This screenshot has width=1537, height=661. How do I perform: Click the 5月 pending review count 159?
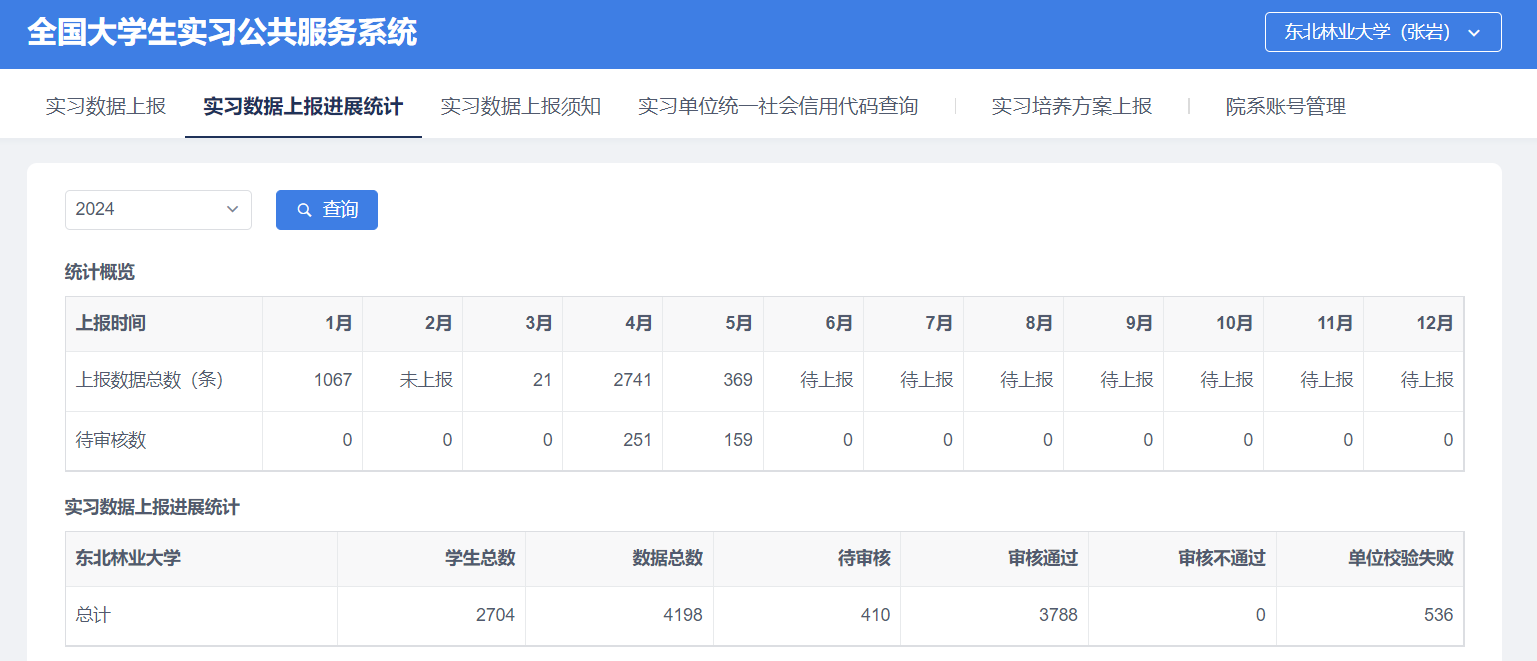737,440
